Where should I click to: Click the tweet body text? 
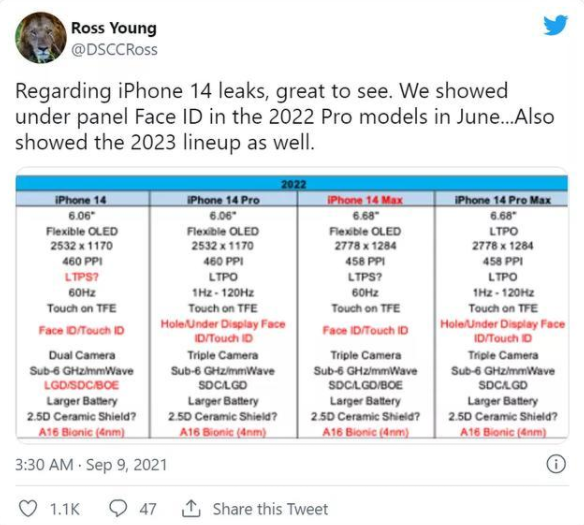(x=285, y=117)
